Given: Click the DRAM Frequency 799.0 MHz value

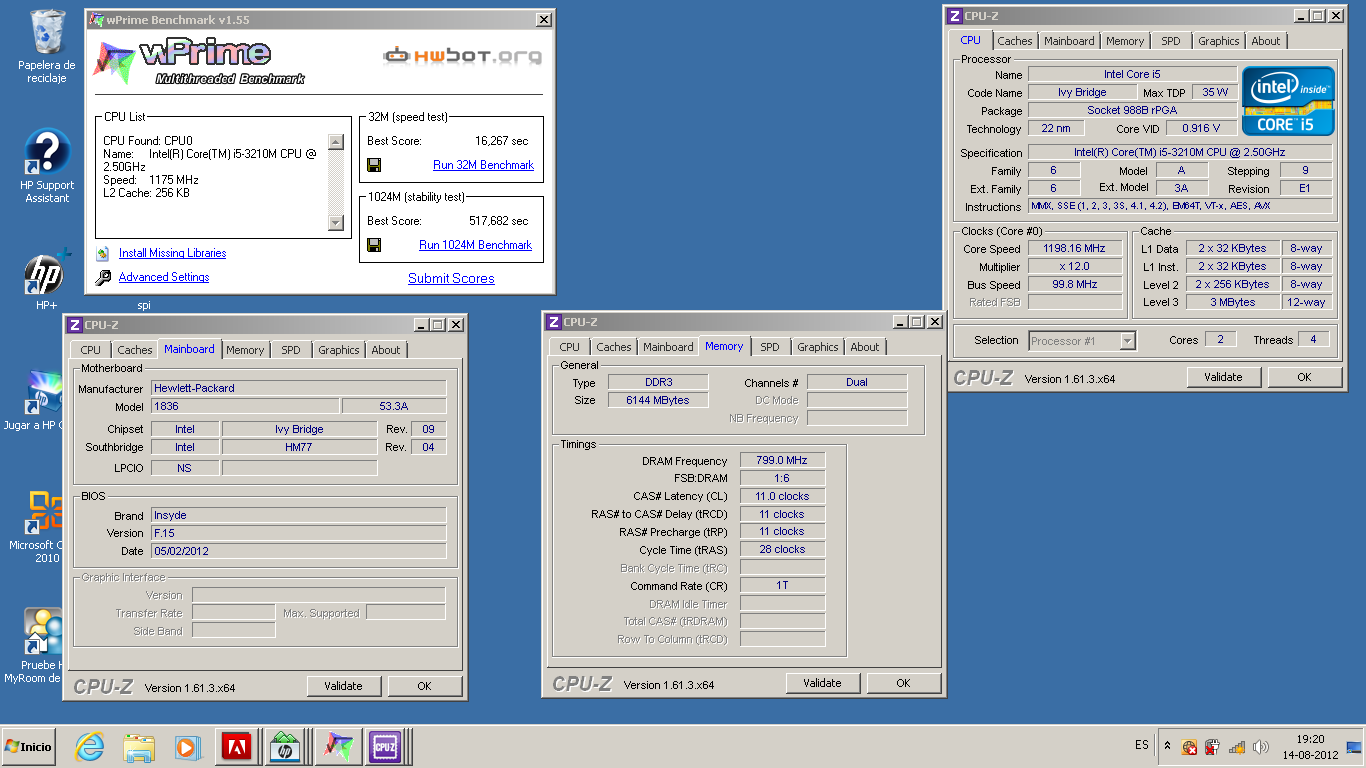Looking at the screenshot, I should [x=782, y=461].
